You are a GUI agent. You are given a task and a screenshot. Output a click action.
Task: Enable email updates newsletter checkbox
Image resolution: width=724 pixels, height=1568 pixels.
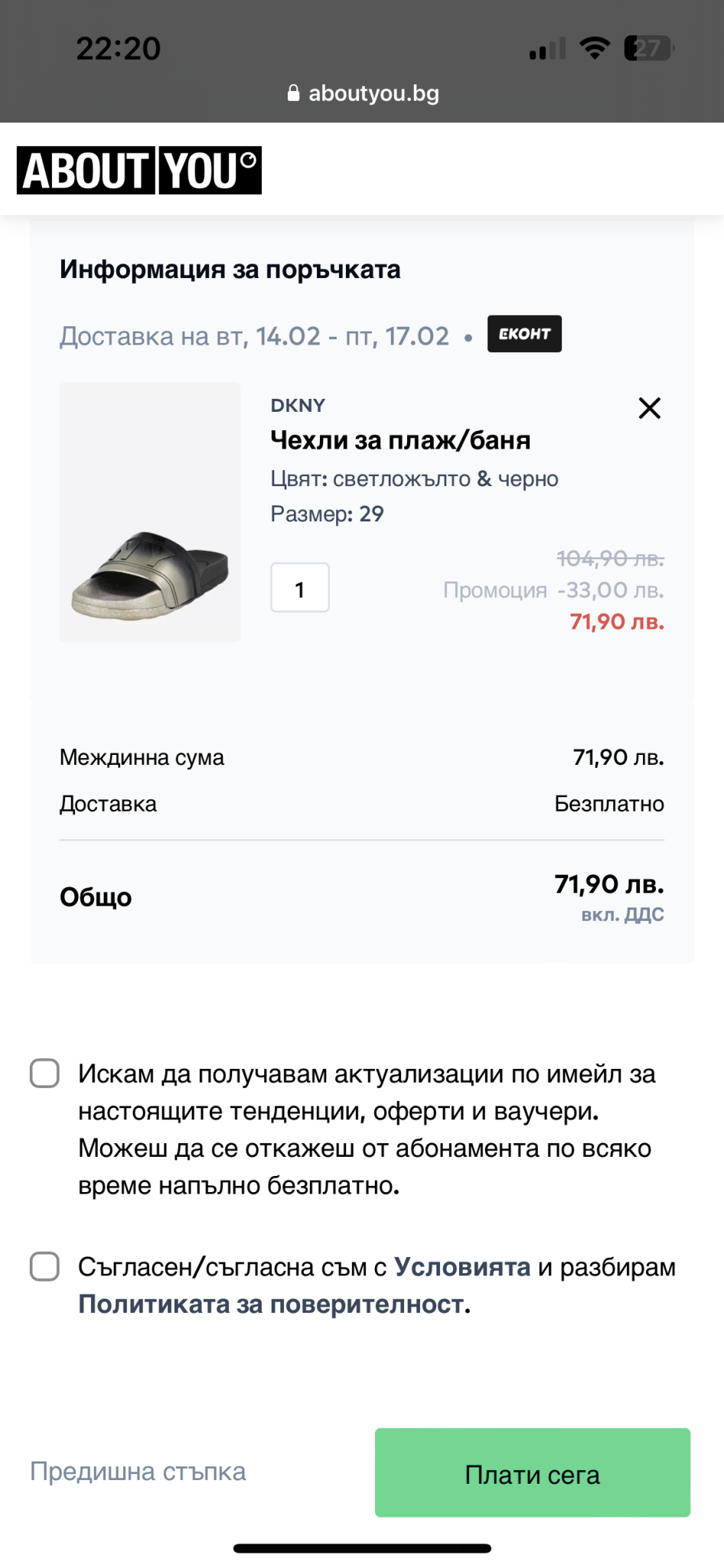pos(44,1073)
